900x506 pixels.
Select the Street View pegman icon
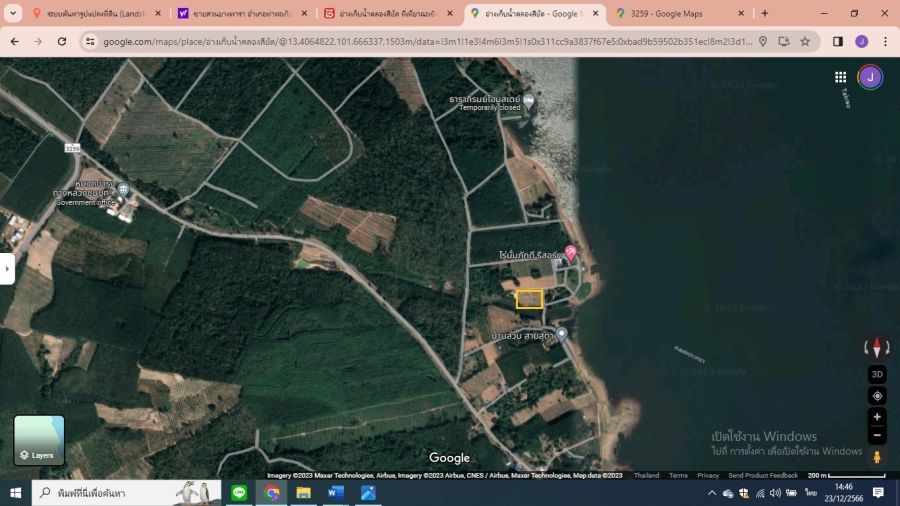(877, 457)
